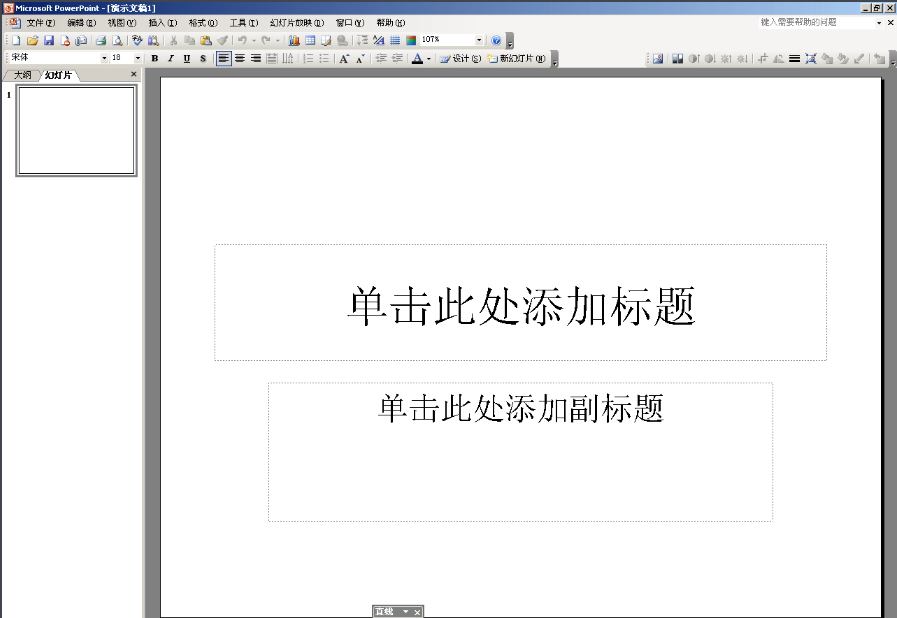Open the picture color mode button
Viewport: 897px width, 618px height.
677,58
